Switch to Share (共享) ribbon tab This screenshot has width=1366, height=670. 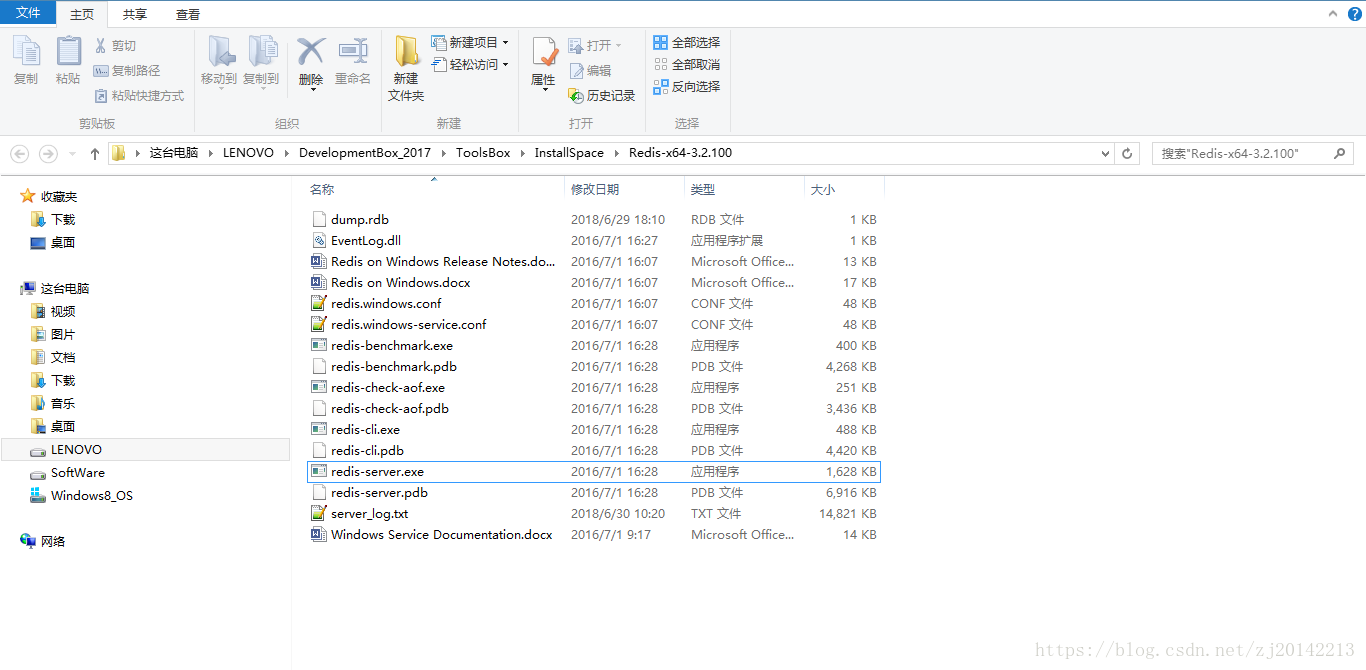(134, 15)
